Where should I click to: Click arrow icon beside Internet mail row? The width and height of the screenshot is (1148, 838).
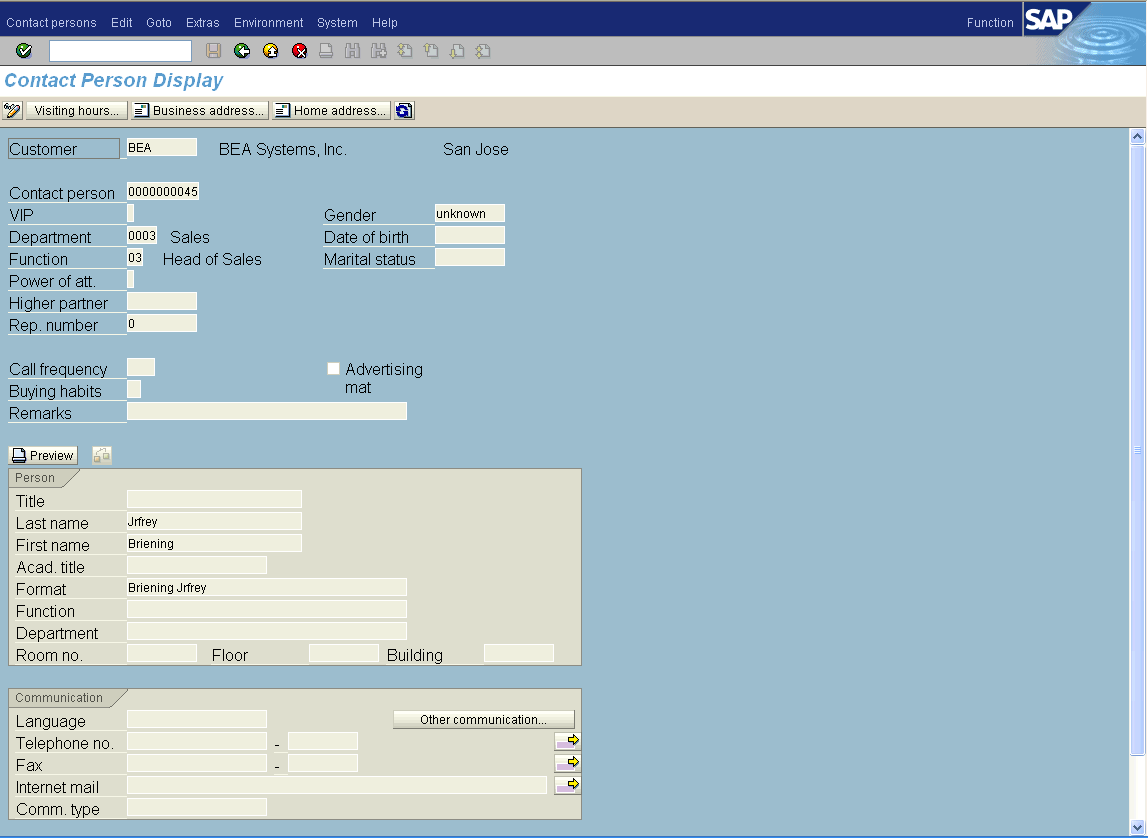click(x=567, y=785)
